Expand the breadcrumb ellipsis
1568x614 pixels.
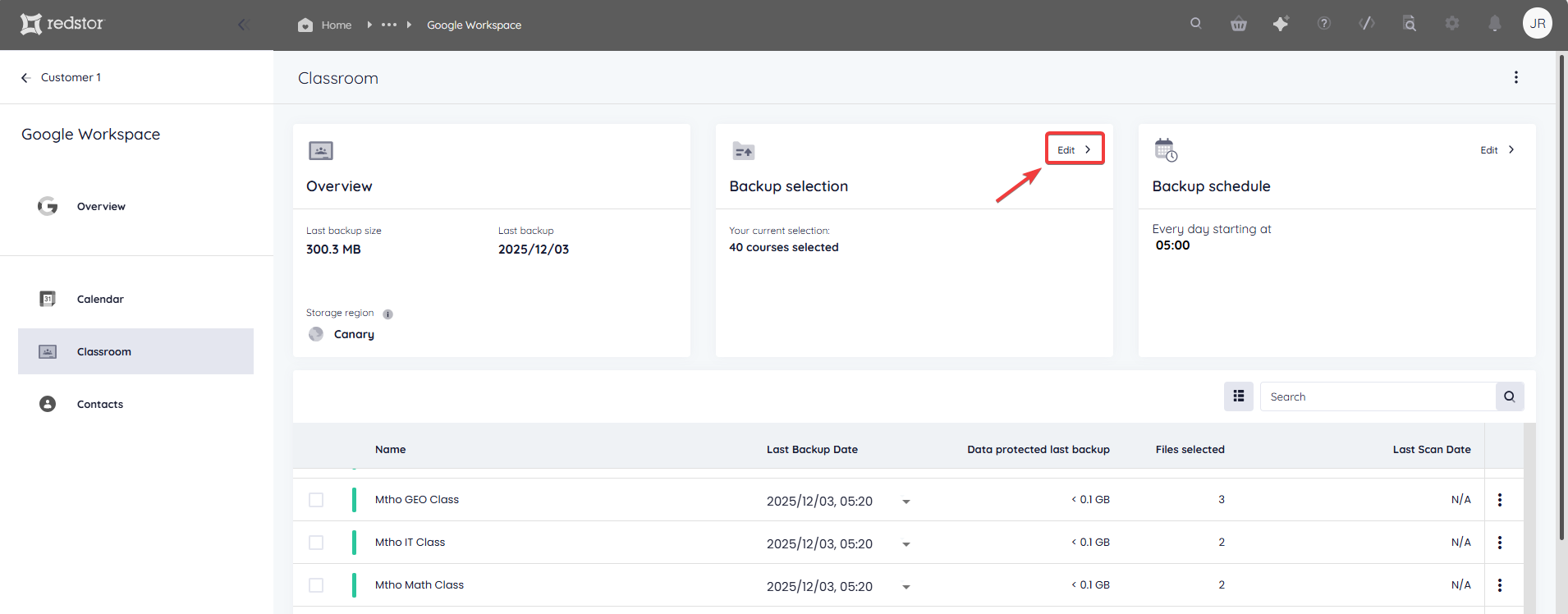click(389, 25)
